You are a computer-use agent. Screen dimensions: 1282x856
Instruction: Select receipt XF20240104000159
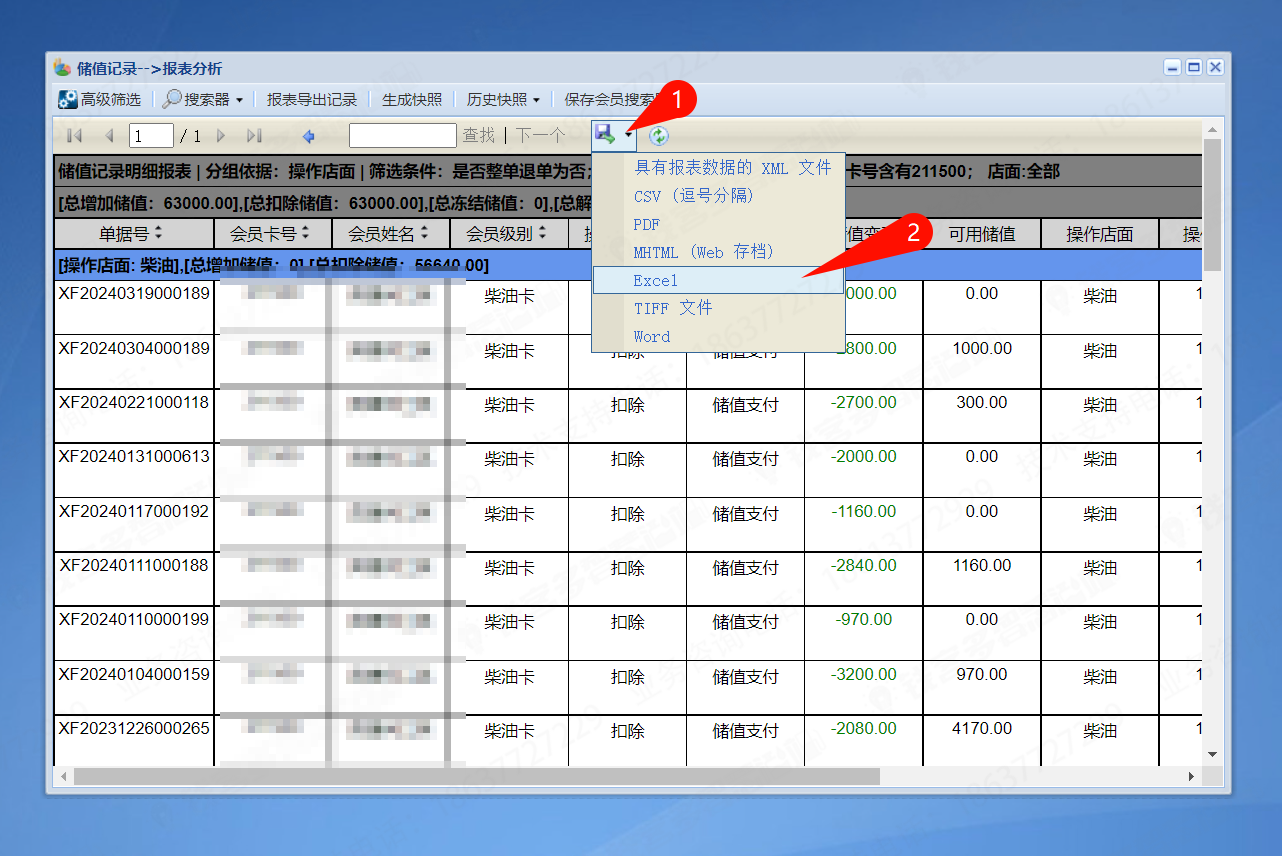point(134,675)
